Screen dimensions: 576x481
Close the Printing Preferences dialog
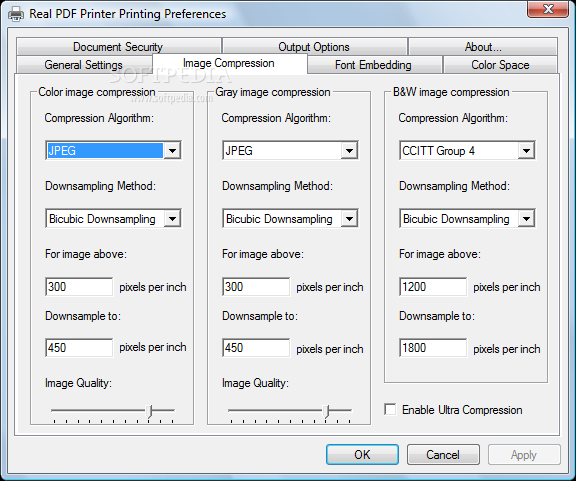548,9
